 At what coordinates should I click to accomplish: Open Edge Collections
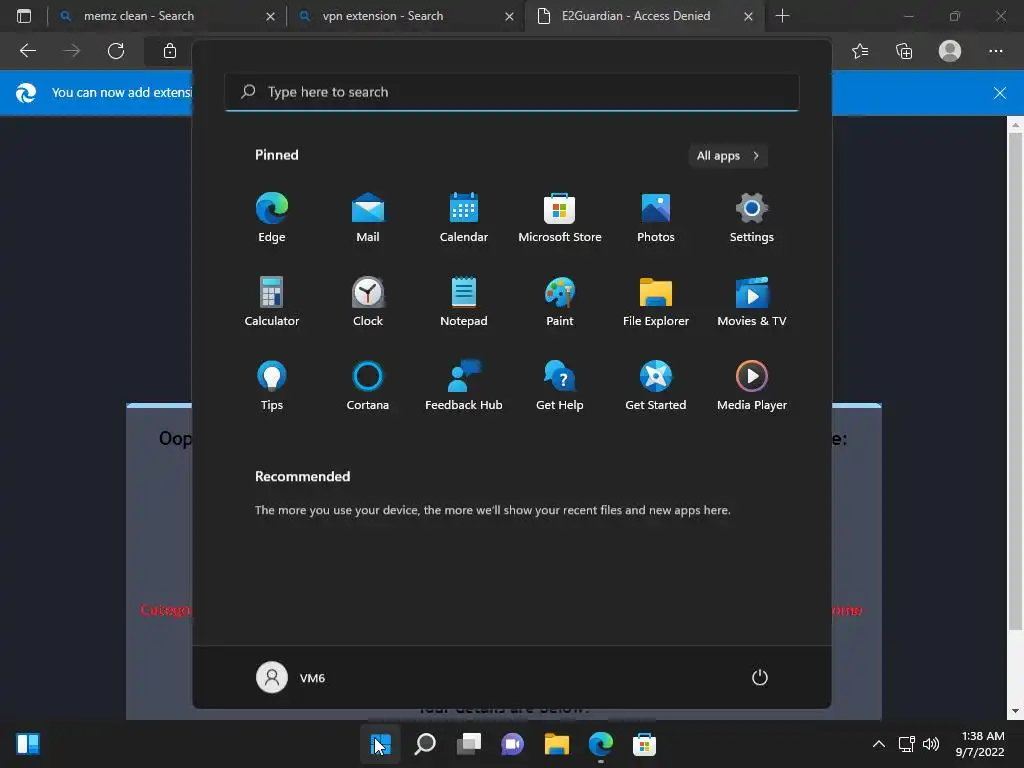tap(904, 51)
